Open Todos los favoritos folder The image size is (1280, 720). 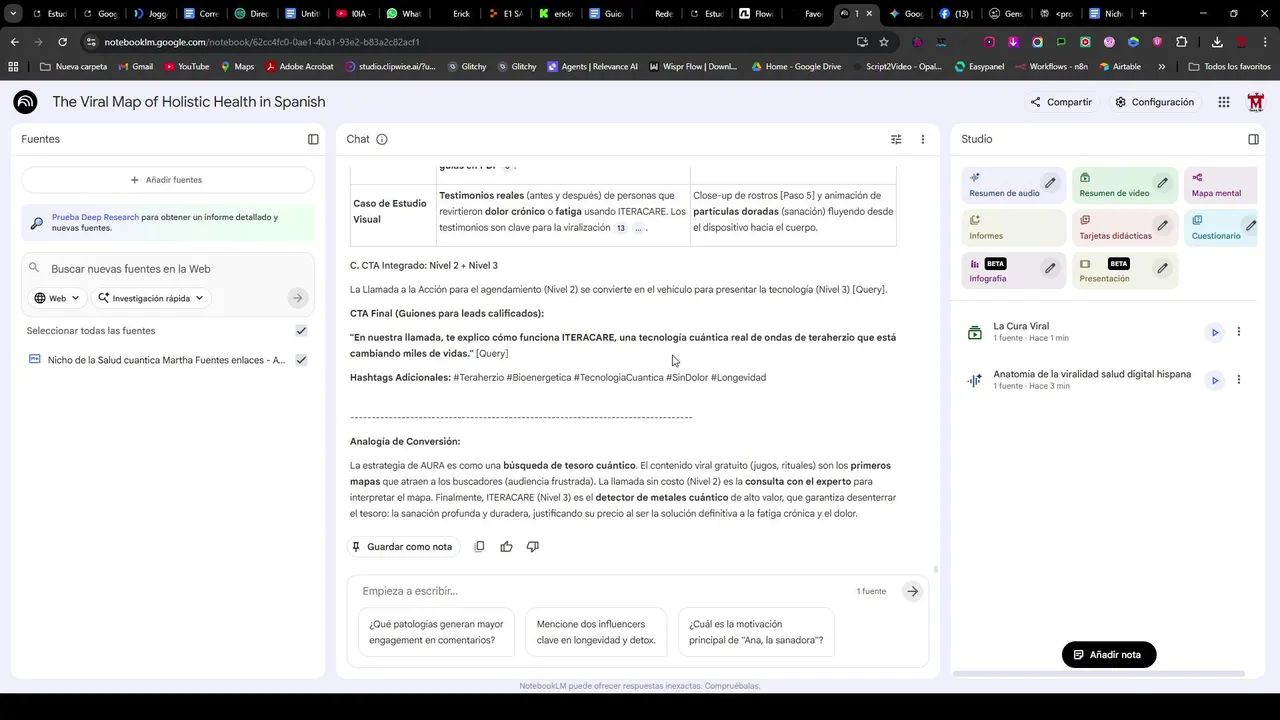click(x=1229, y=67)
